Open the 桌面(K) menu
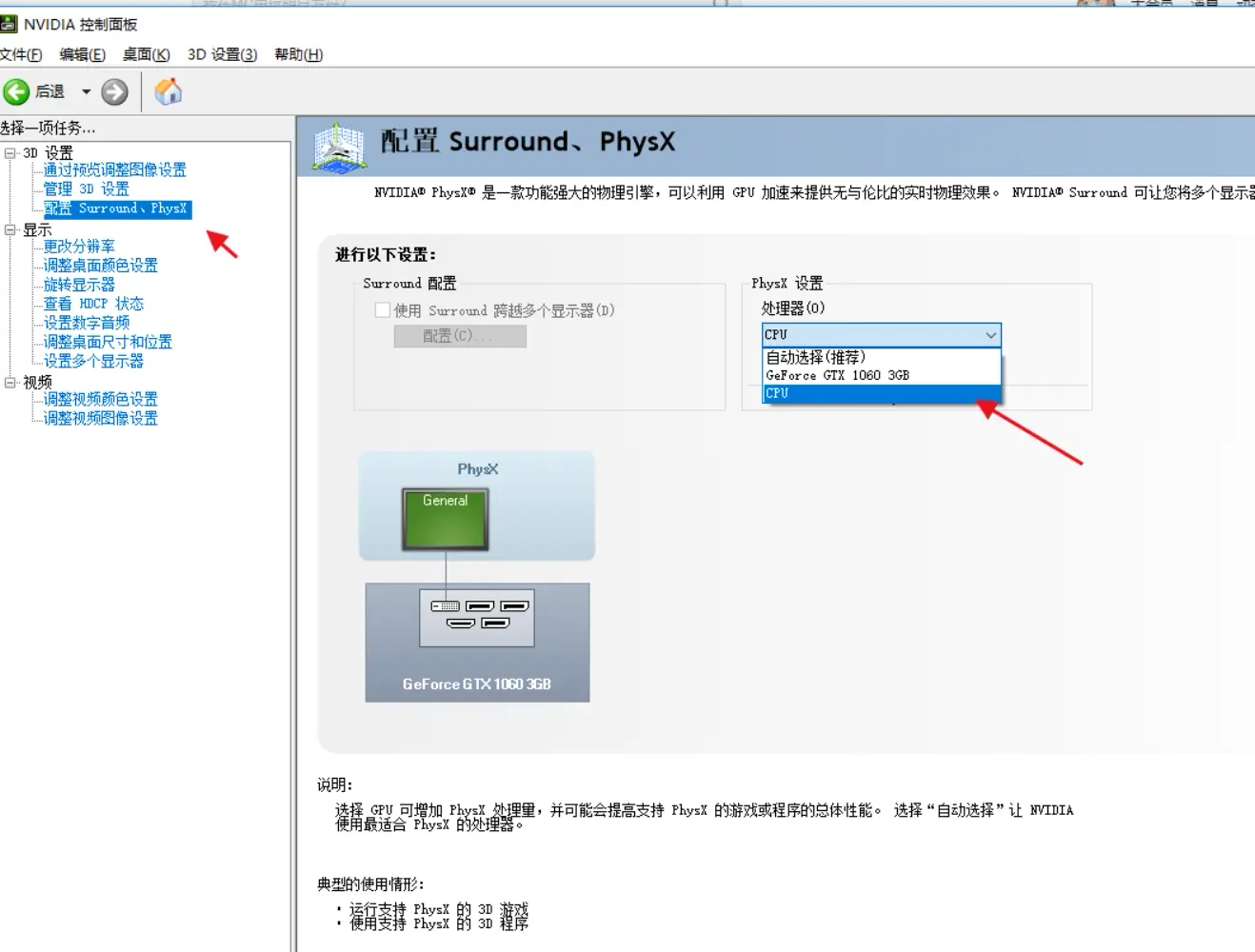This screenshot has width=1255, height=952. (x=146, y=54)
